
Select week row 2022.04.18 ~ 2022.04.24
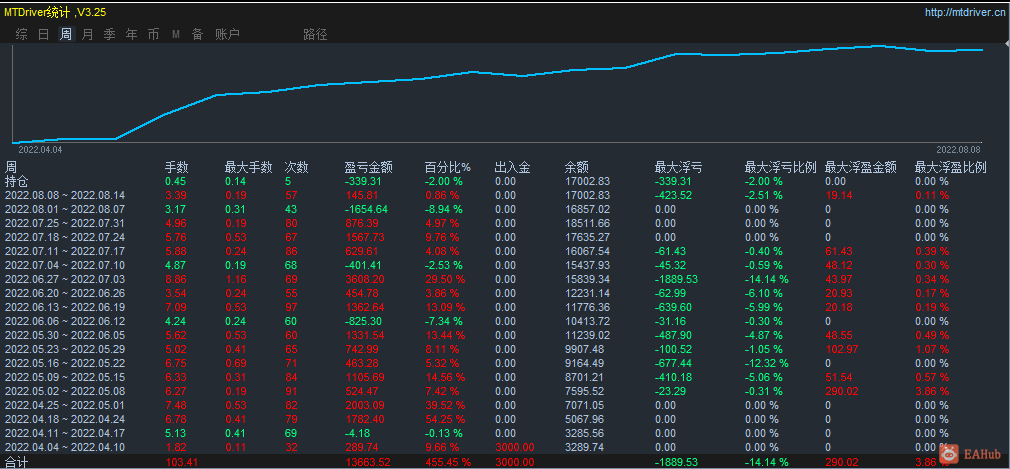[64, 419]
